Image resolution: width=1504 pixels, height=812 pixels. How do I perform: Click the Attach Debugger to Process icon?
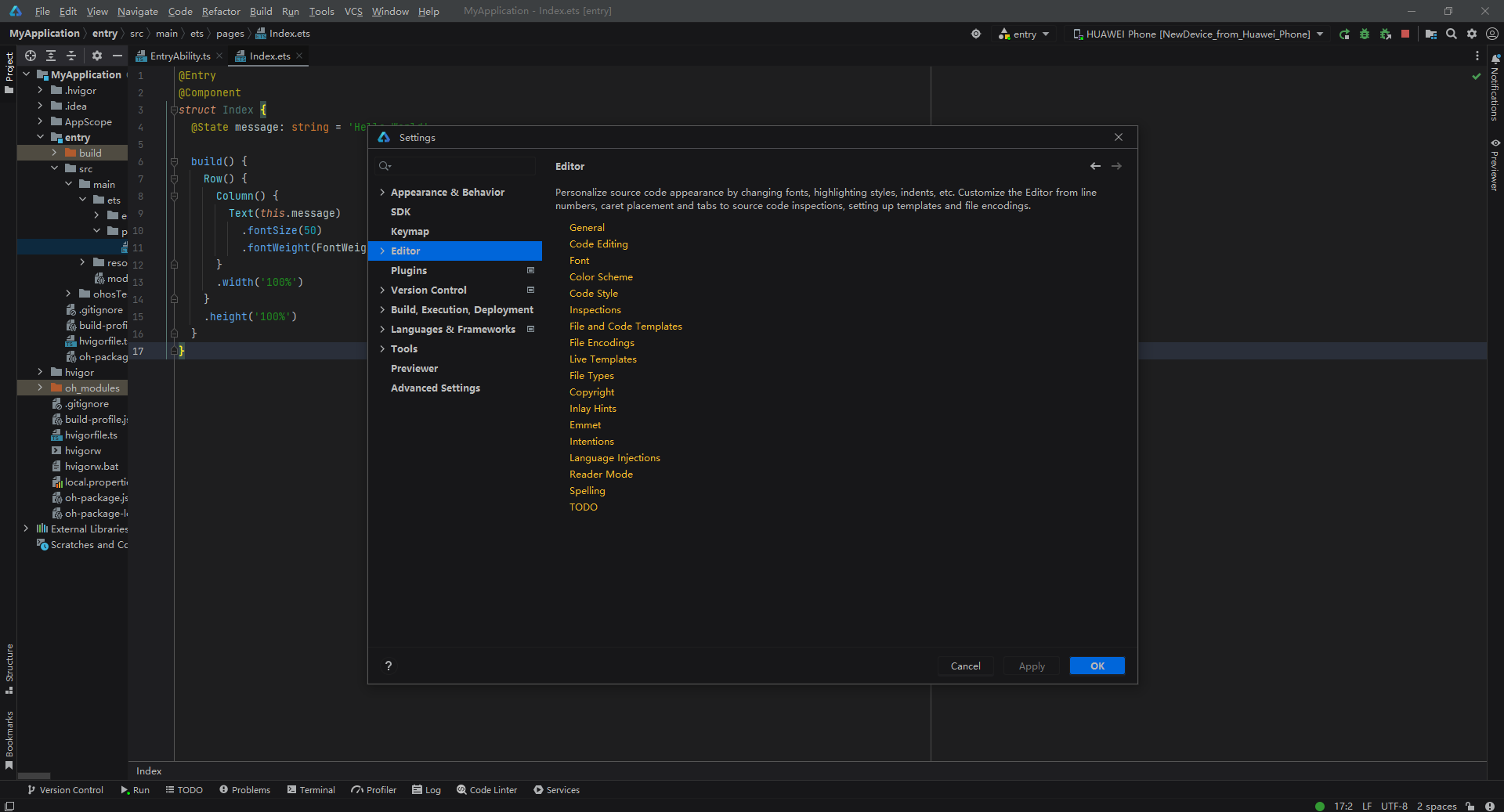click(1385, 34)
